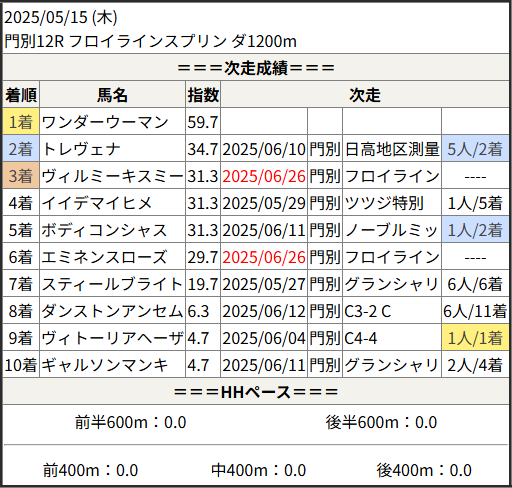Select the red 2025/06/26 date for ヴィルミーキスミー
Image resolution: width=512 pixels, height=488 pixels.
pos(264,176)
